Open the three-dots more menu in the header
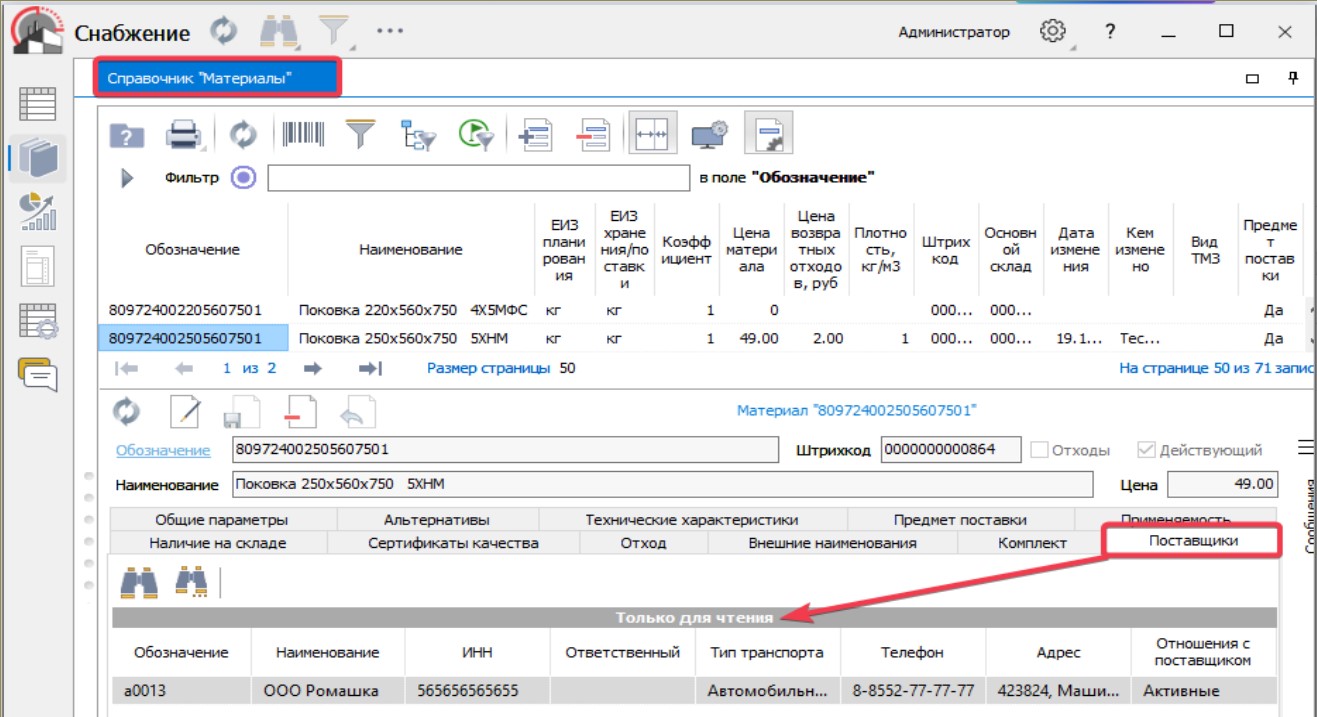Screen dimensions: 1317x717 [x=390, y=31]
